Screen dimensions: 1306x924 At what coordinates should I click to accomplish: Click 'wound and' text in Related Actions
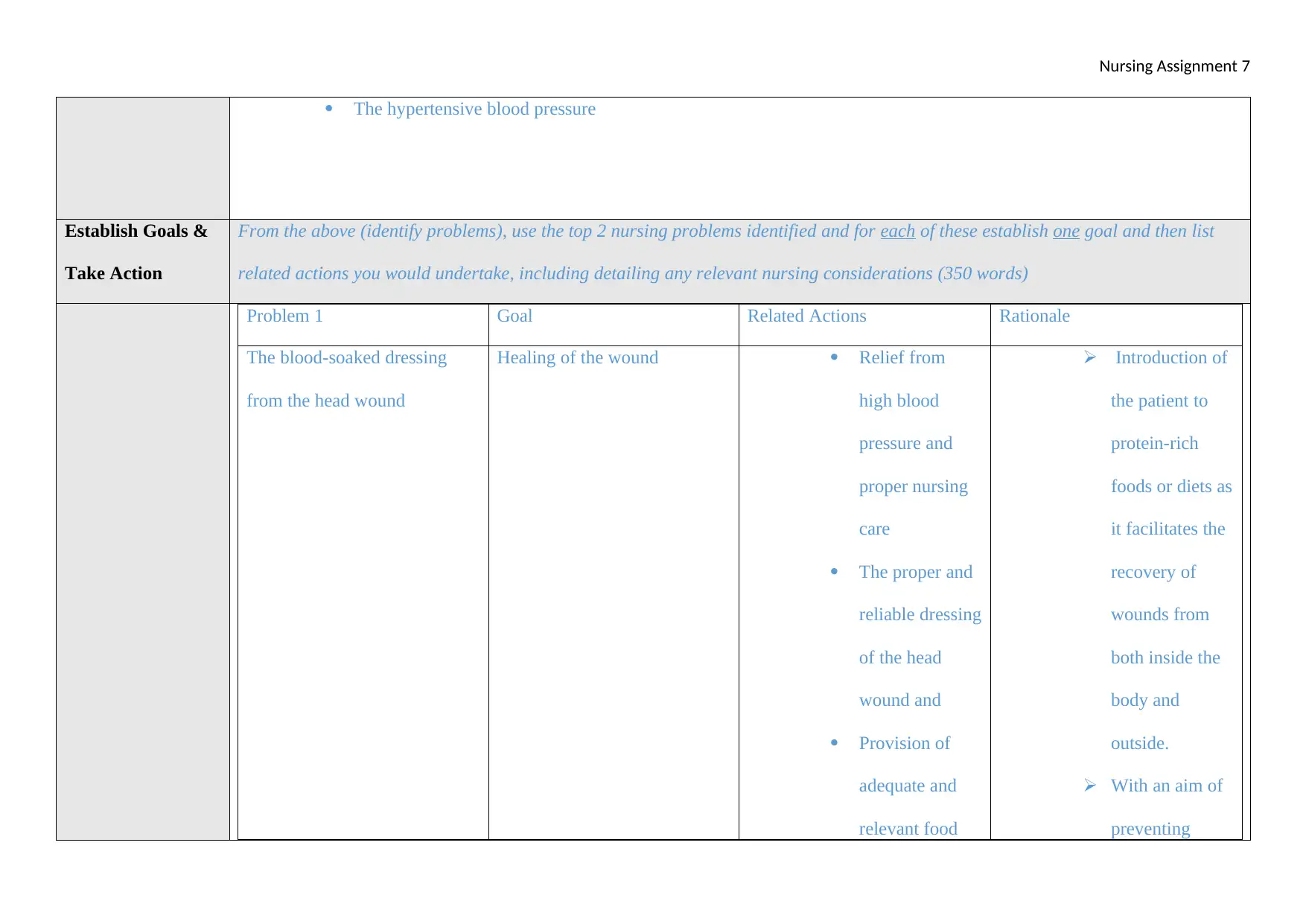click(x=899, y=700)
